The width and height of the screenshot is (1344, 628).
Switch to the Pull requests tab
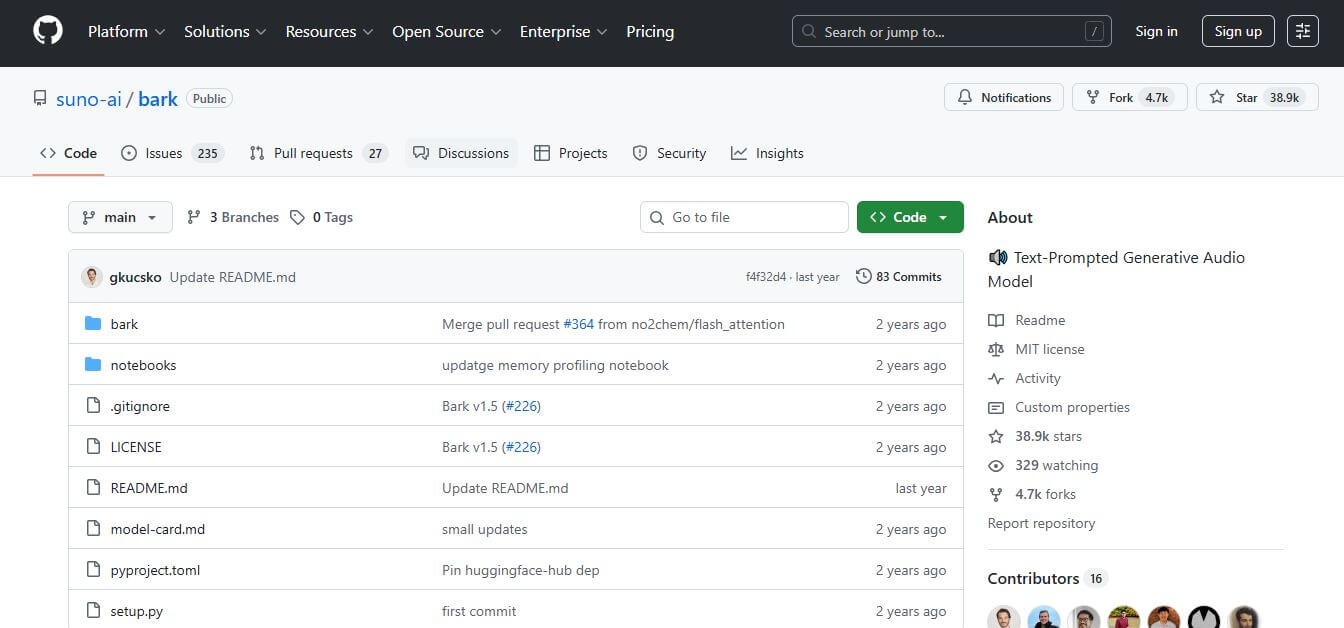click(x=312, y=153)
